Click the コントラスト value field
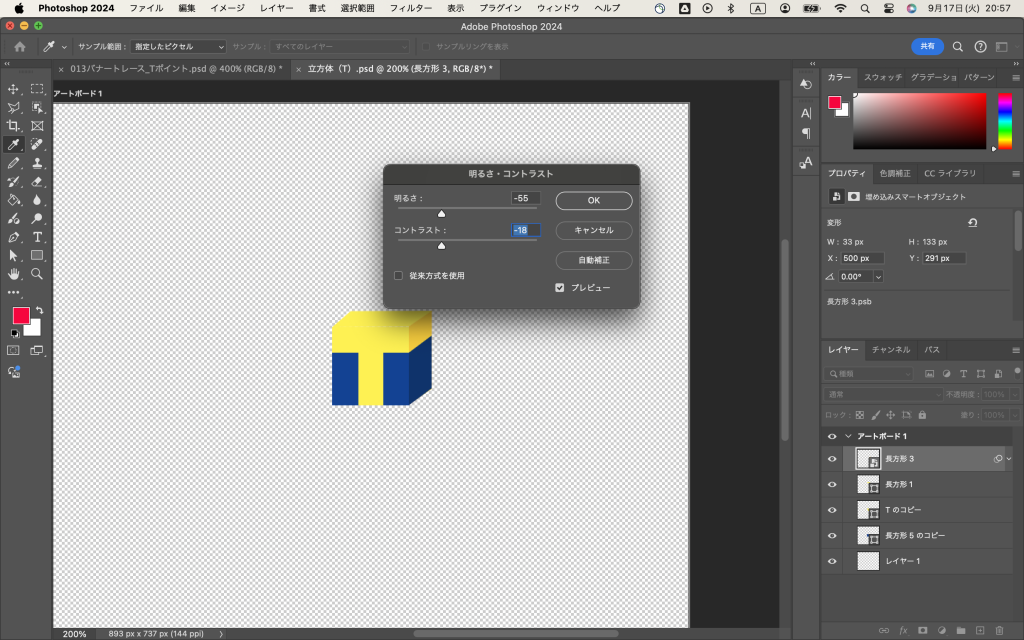 pyautogui.click(x=525, y=230)
